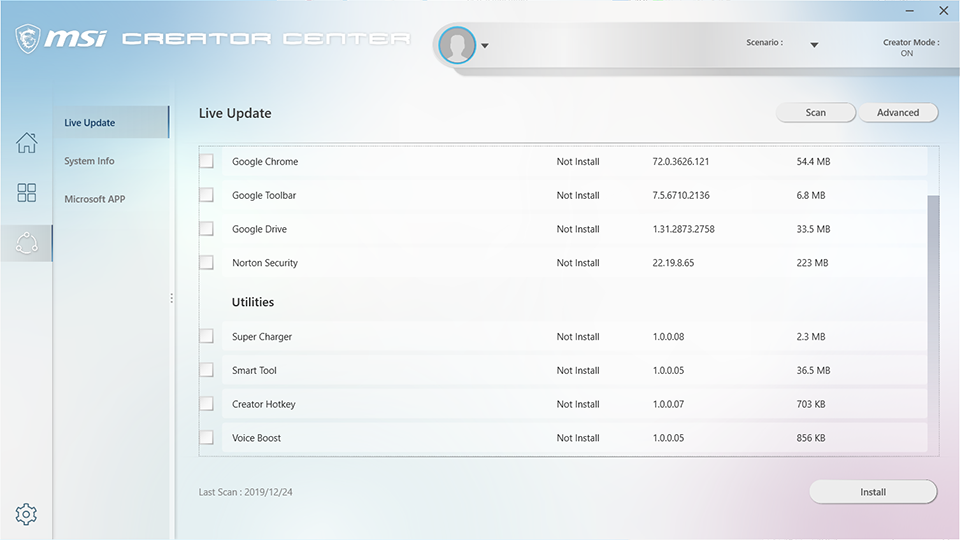This screenshot has height=540, width=960.
Task: Click the user profile avatar
Action: 457,45
